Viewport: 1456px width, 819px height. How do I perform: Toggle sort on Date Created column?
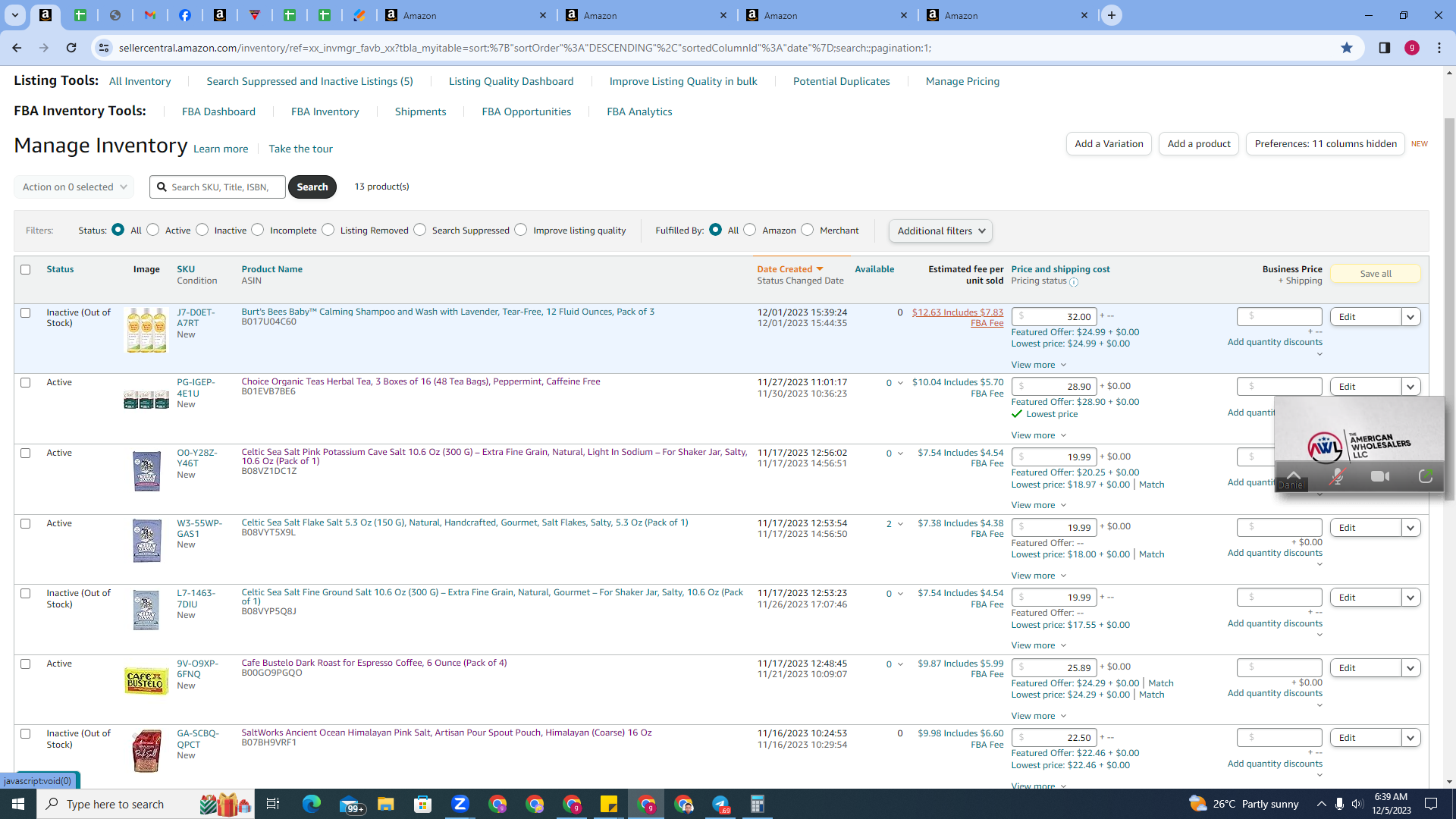pos(789,269)
